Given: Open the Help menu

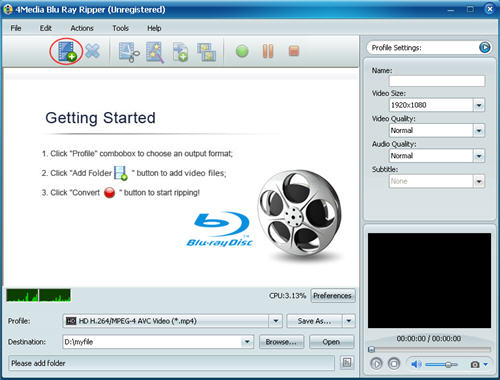Looking at the screenshot, I should tap(154, 28).
